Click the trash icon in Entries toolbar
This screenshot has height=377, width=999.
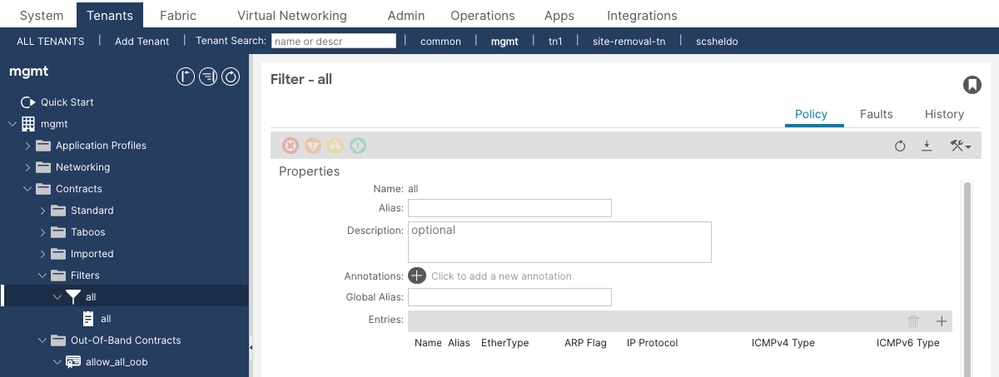(914, 322)
